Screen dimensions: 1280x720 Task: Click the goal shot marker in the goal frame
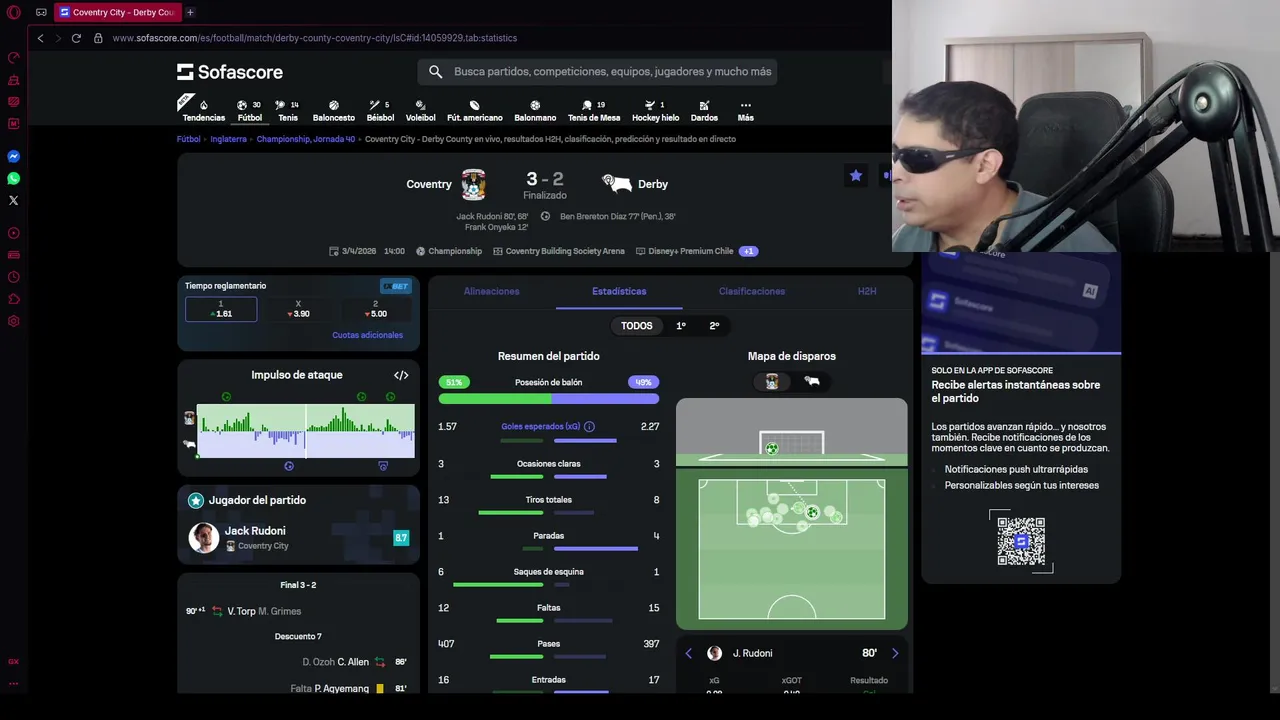pyautogui.click(x=771, y=449)
